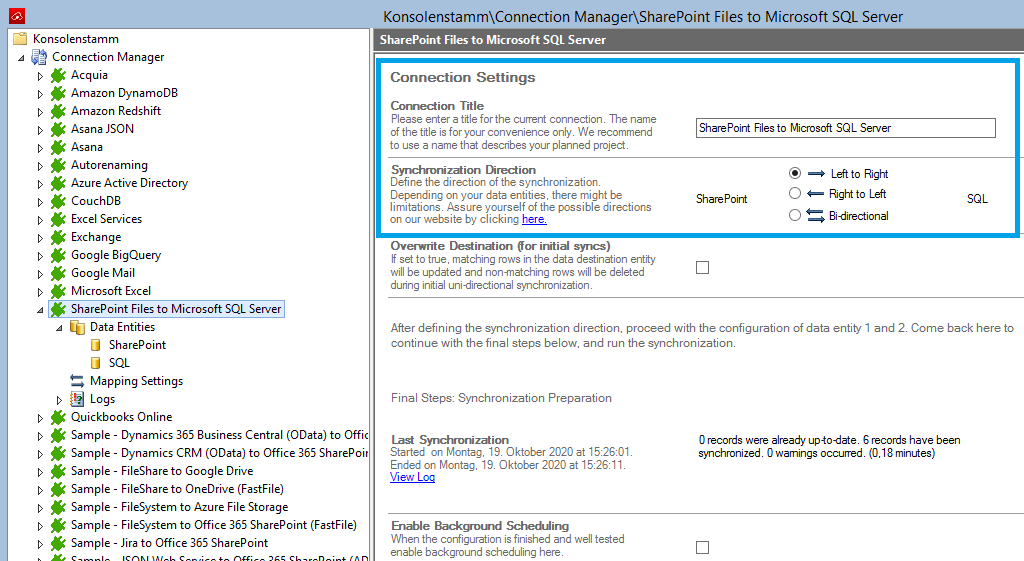The image size is (1024, 561).
Task: Expand the Acquia connection node
Action: click(x=41, y=76)
